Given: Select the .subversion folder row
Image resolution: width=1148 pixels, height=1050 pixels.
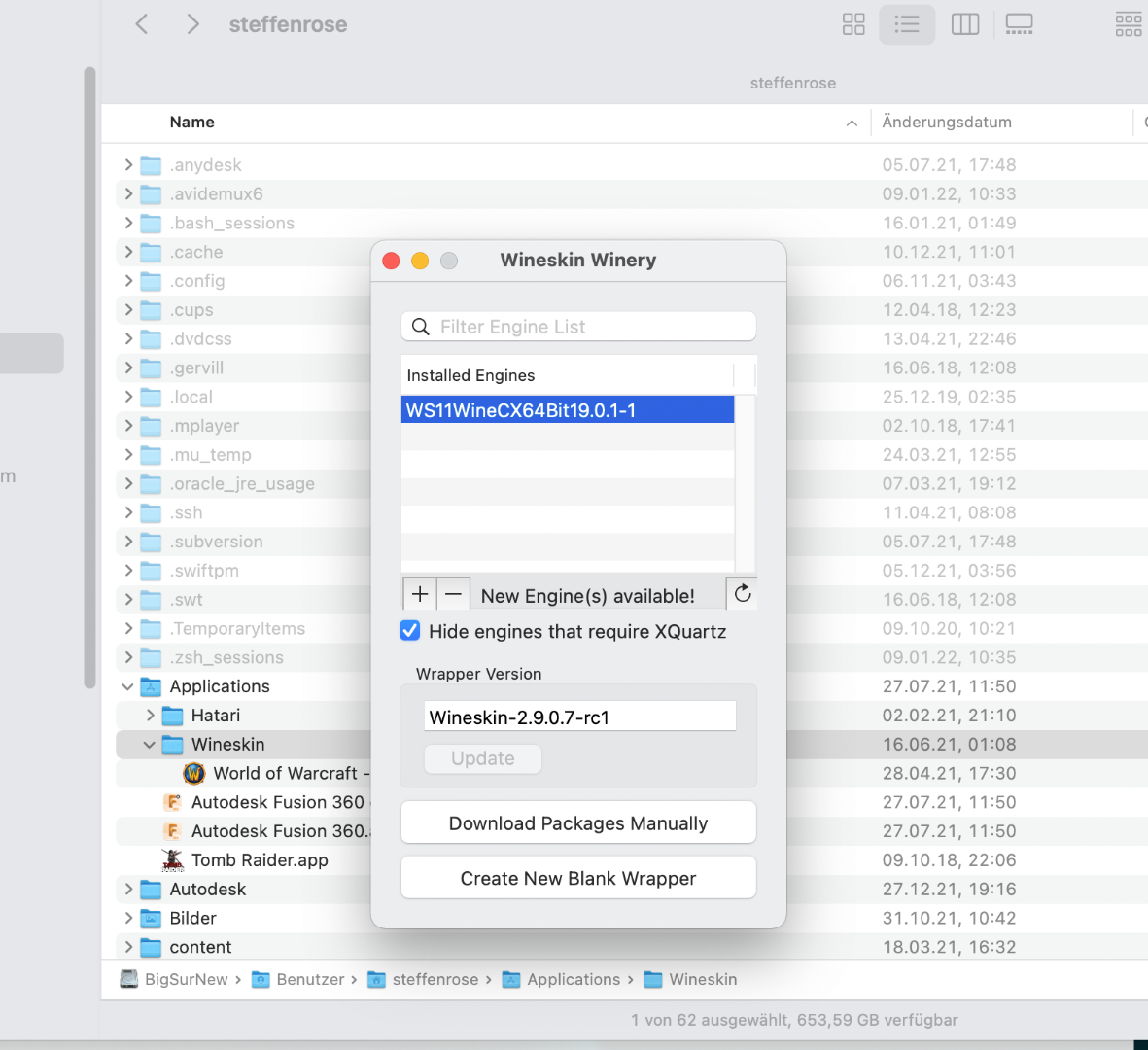Looking at the screenshot, I should 631,542.
